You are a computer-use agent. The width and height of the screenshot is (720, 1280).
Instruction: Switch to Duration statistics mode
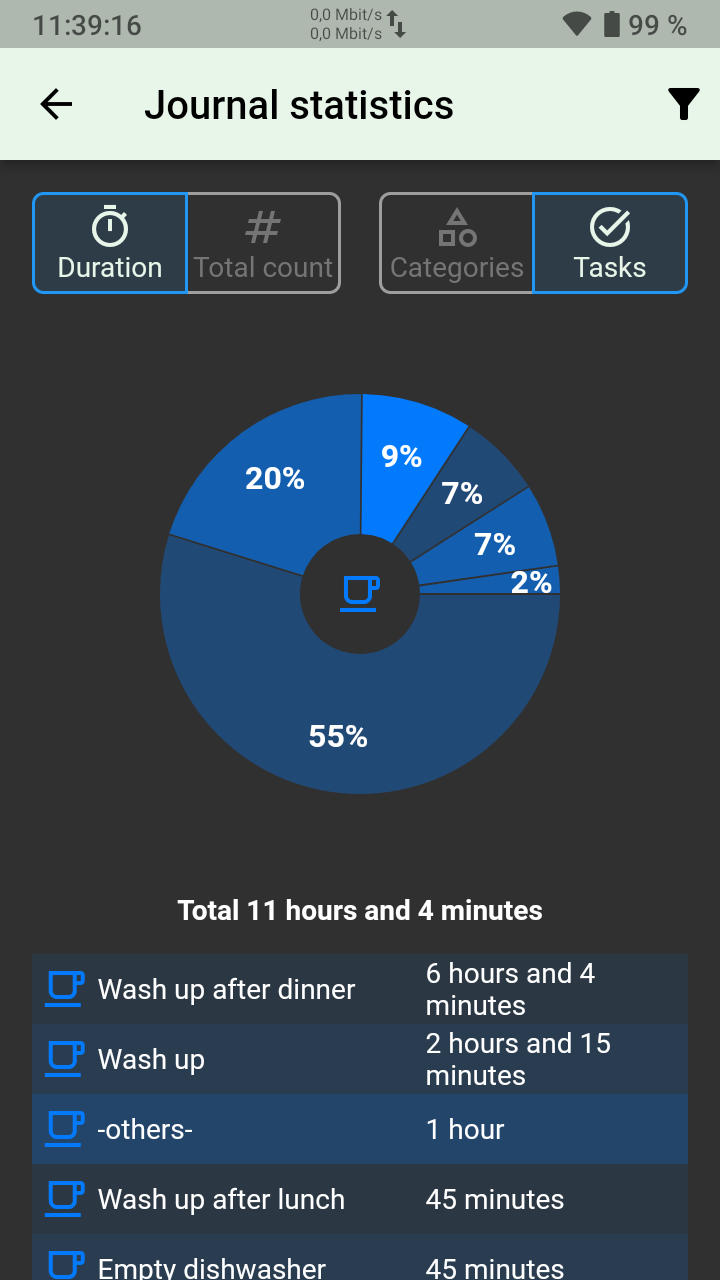tap(110, 243)
